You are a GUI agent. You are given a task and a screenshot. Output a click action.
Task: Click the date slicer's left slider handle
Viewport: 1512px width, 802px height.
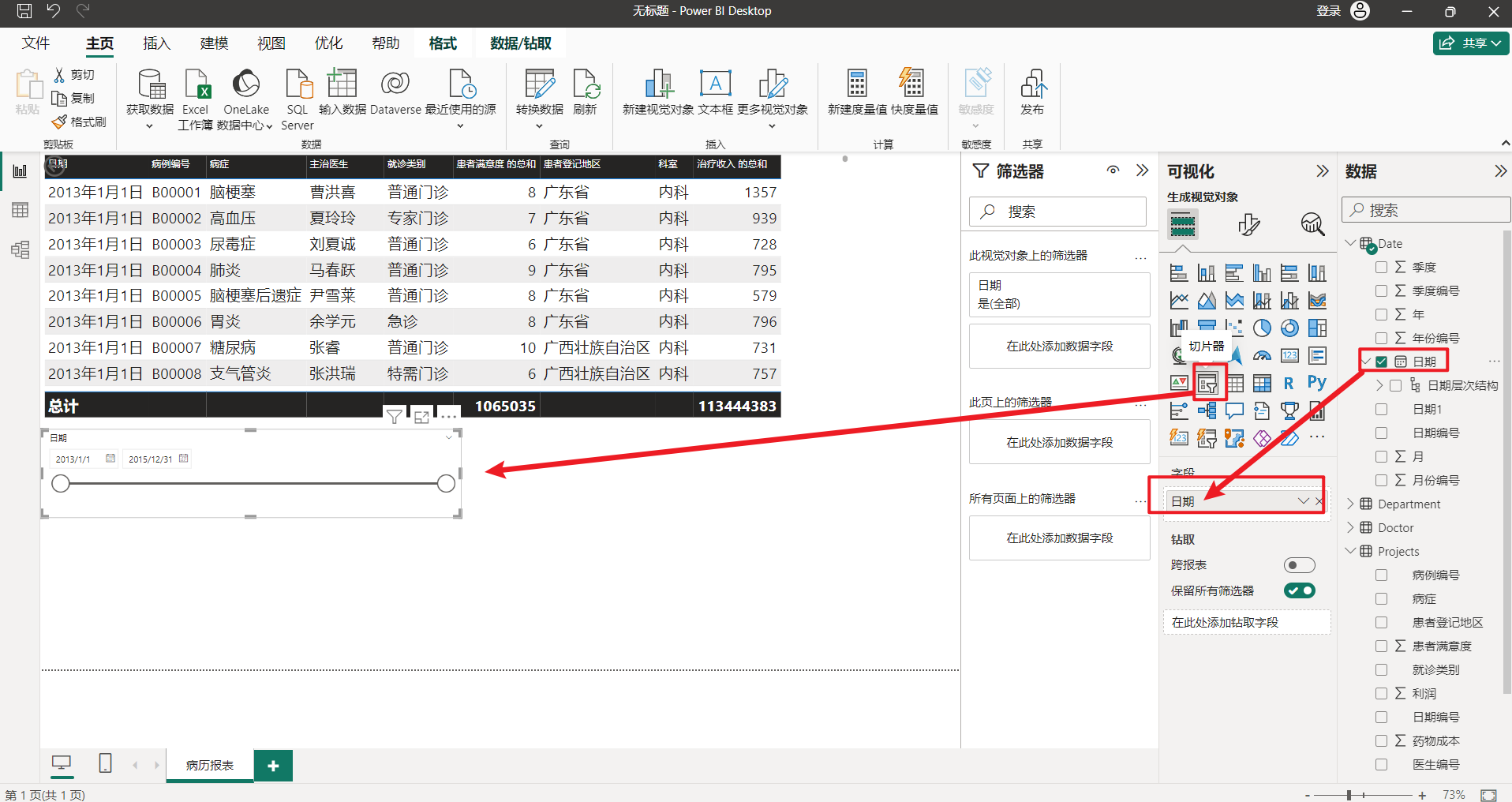(x=61, y=483)
